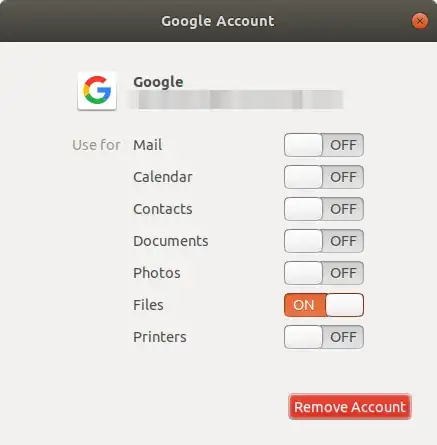Close the Google Account dialog

419,21
